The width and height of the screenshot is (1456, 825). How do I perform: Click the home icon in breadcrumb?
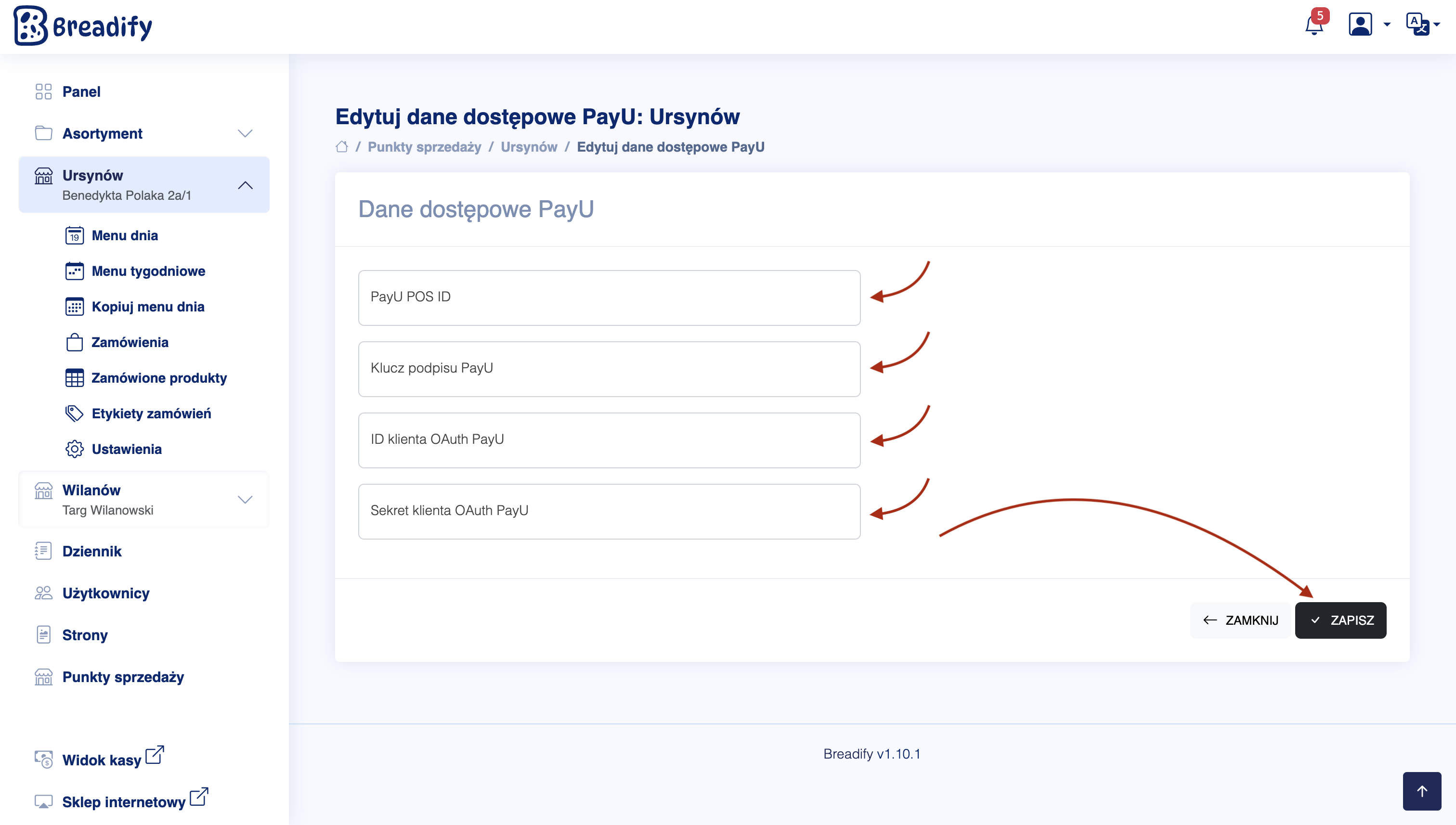341,147
